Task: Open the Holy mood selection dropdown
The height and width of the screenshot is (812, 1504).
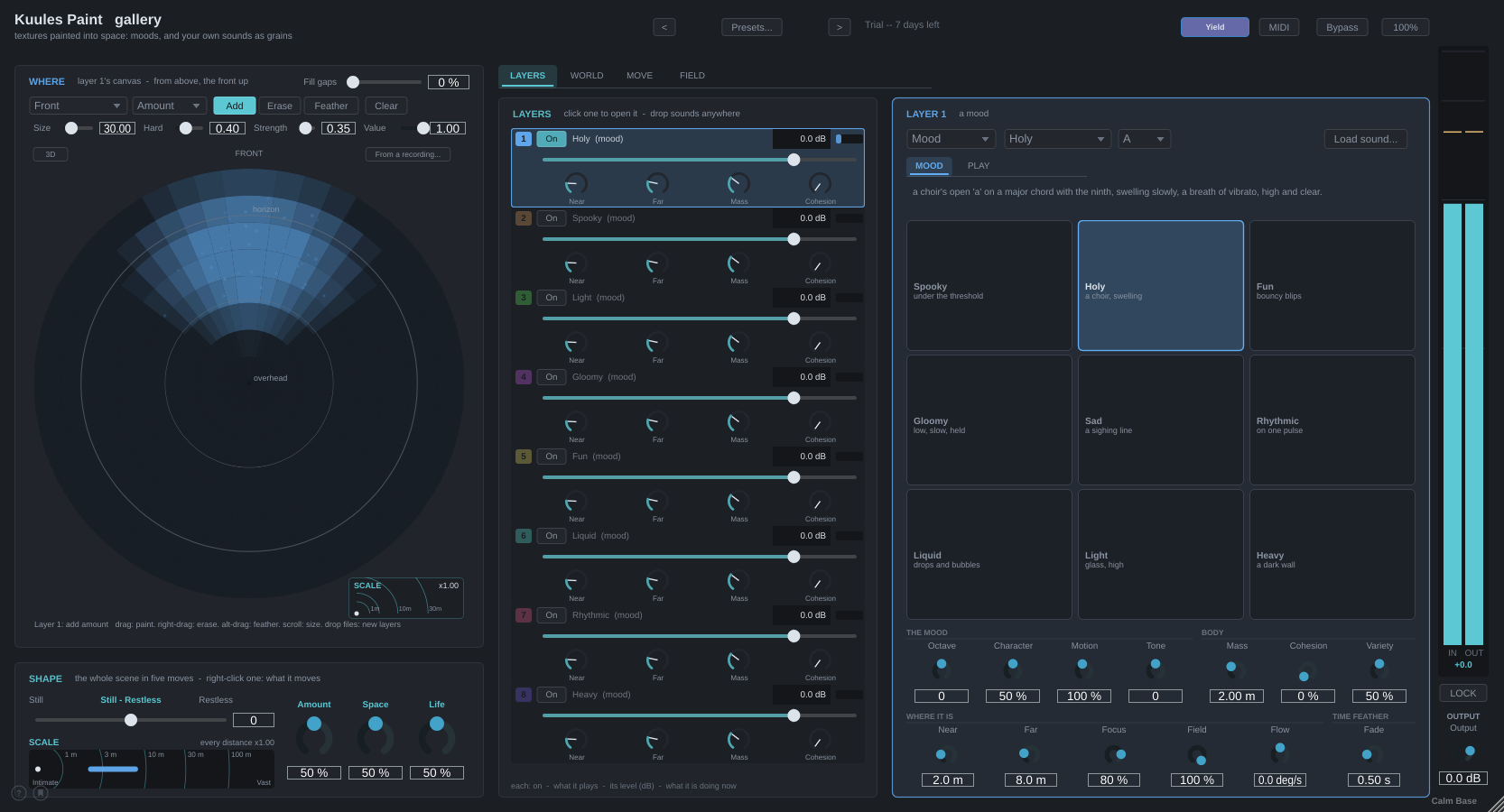Action: click(1058, 139)
